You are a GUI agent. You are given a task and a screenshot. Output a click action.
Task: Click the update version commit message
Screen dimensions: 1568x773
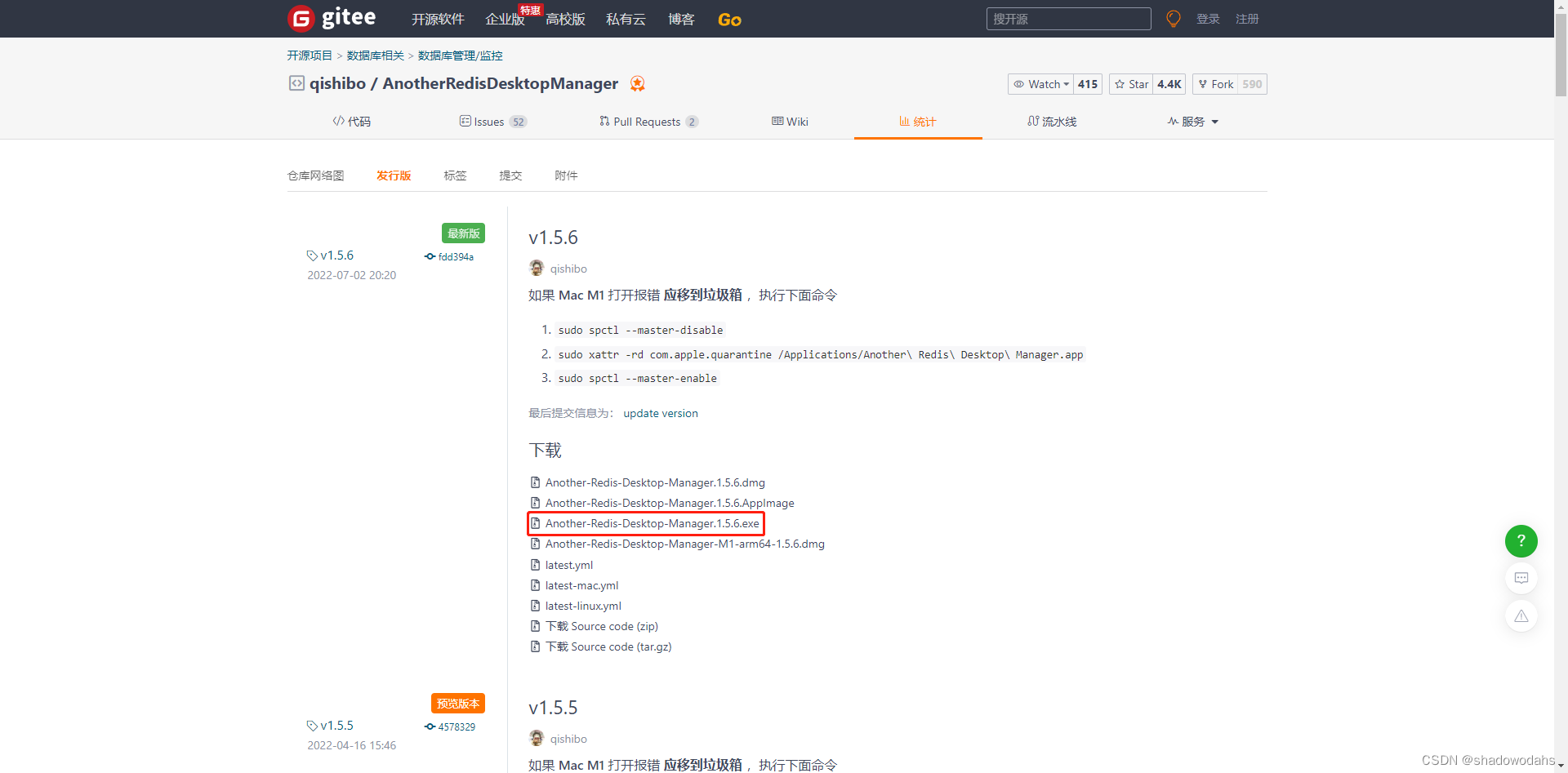(661, 413)
